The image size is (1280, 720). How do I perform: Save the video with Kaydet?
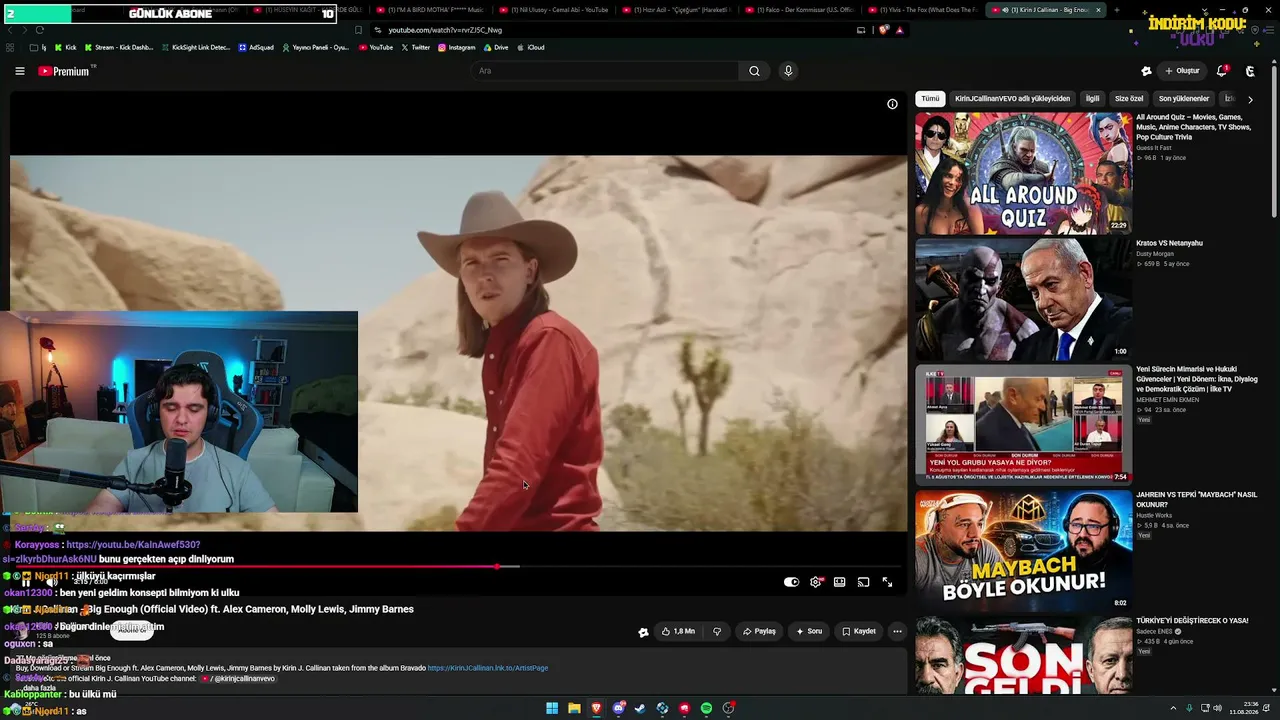click(x=859, y=631)
